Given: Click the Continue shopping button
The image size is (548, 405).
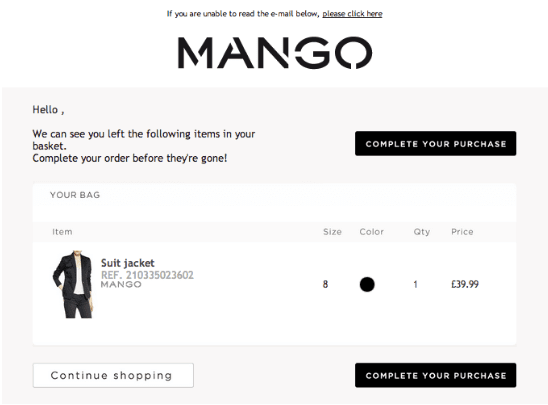Looking at the screenshot, I should point(113,375).
